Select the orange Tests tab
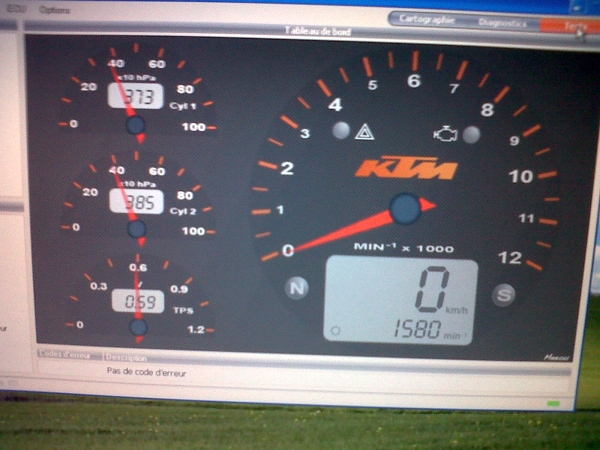 (x=570, y=26)
